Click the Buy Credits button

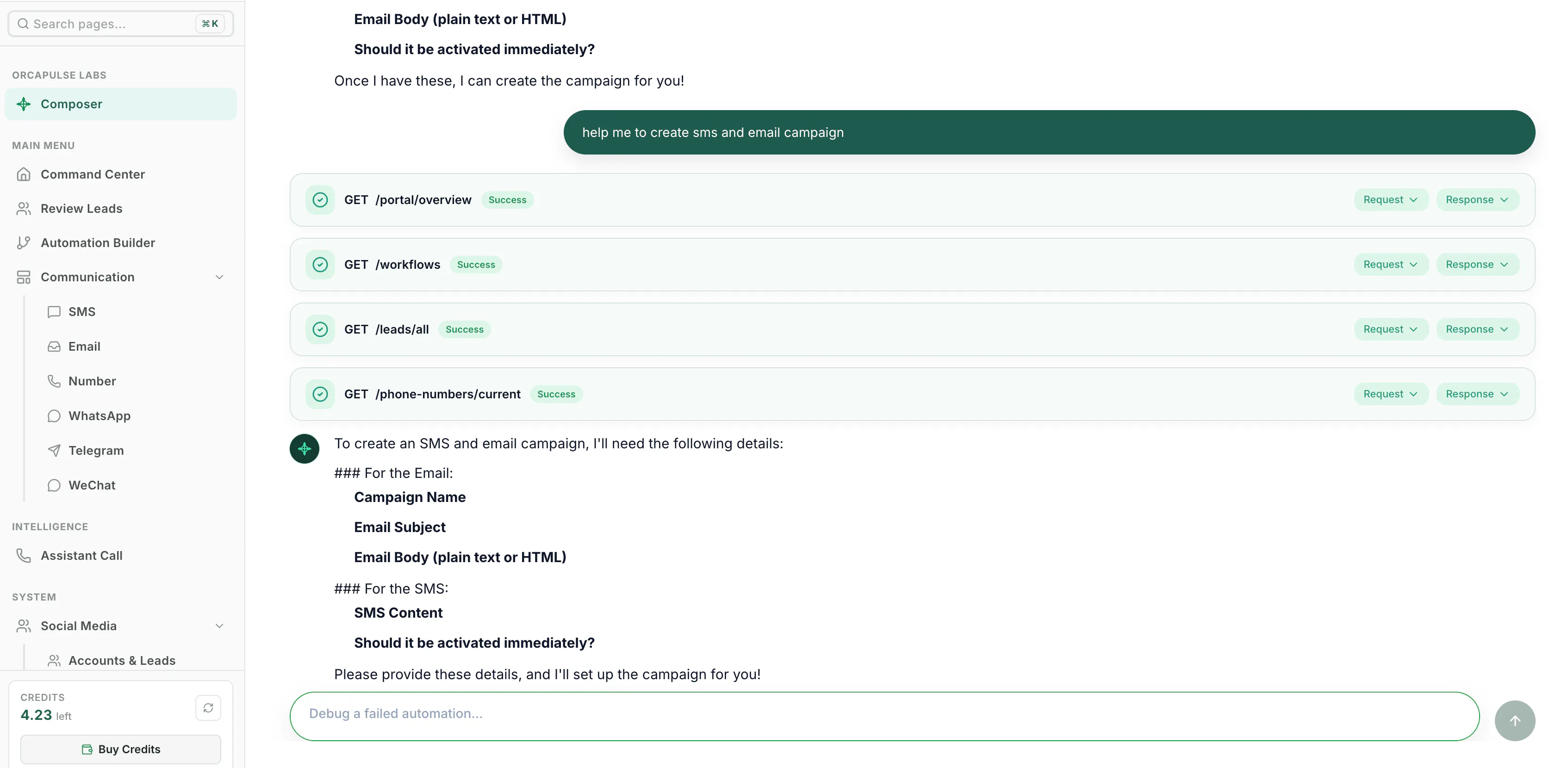pyautogui.click(x=120, y=749)
